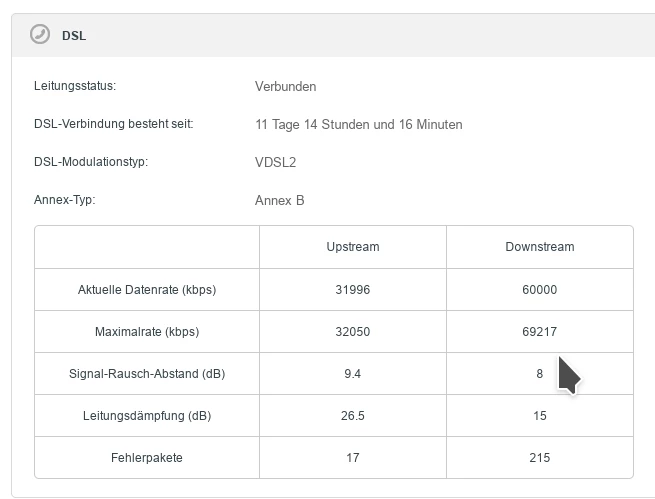
Task: Click downstream current data rate 60000
Action: [539, 290]
